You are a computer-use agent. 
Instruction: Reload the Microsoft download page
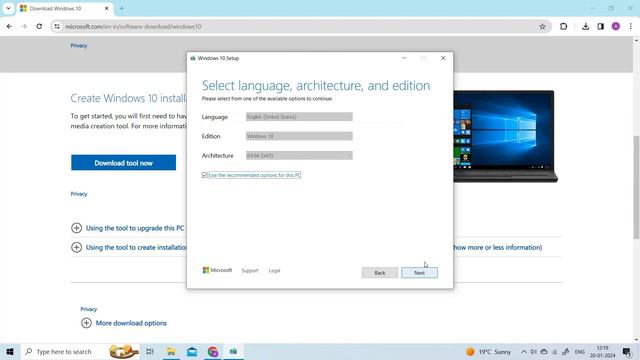coord(39,27)
